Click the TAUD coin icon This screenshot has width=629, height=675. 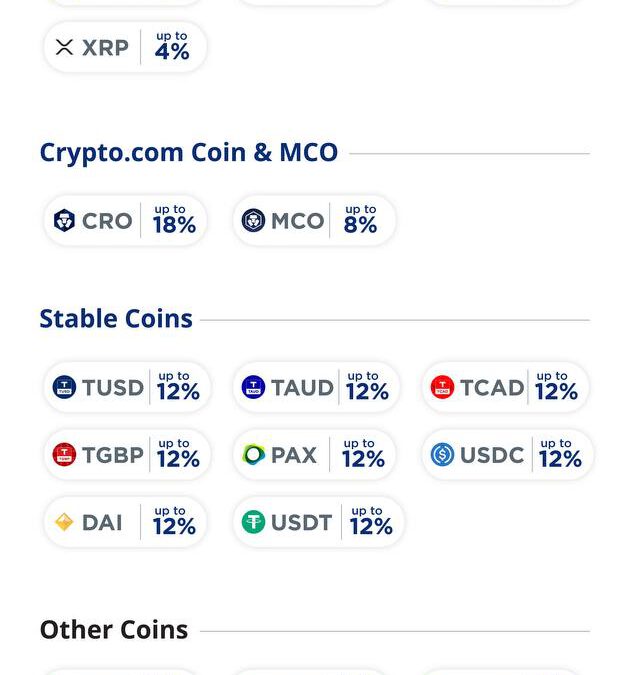point(254,388)
